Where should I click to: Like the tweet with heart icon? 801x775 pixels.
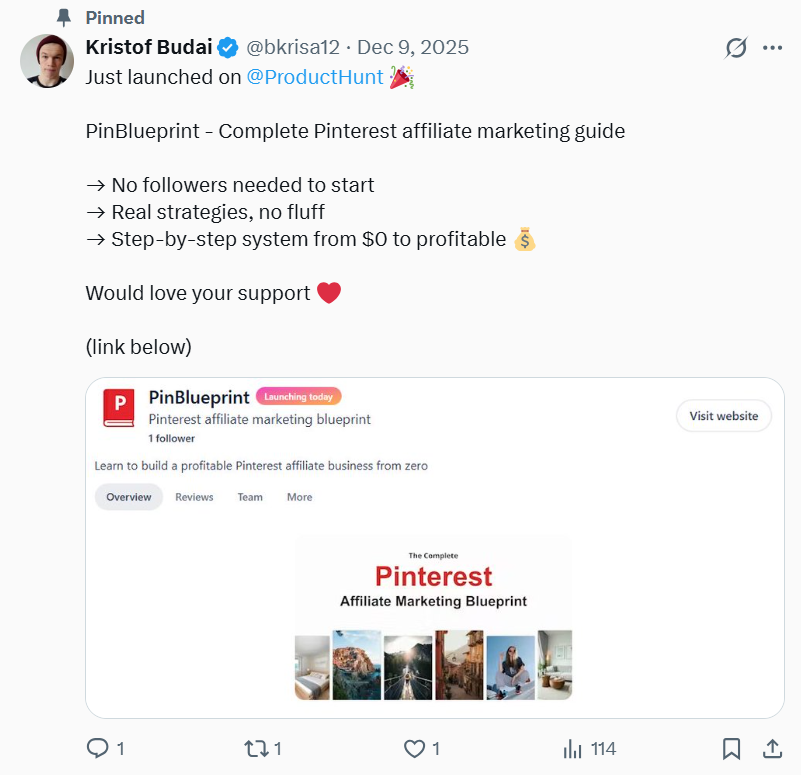click(x=414, y=748)
